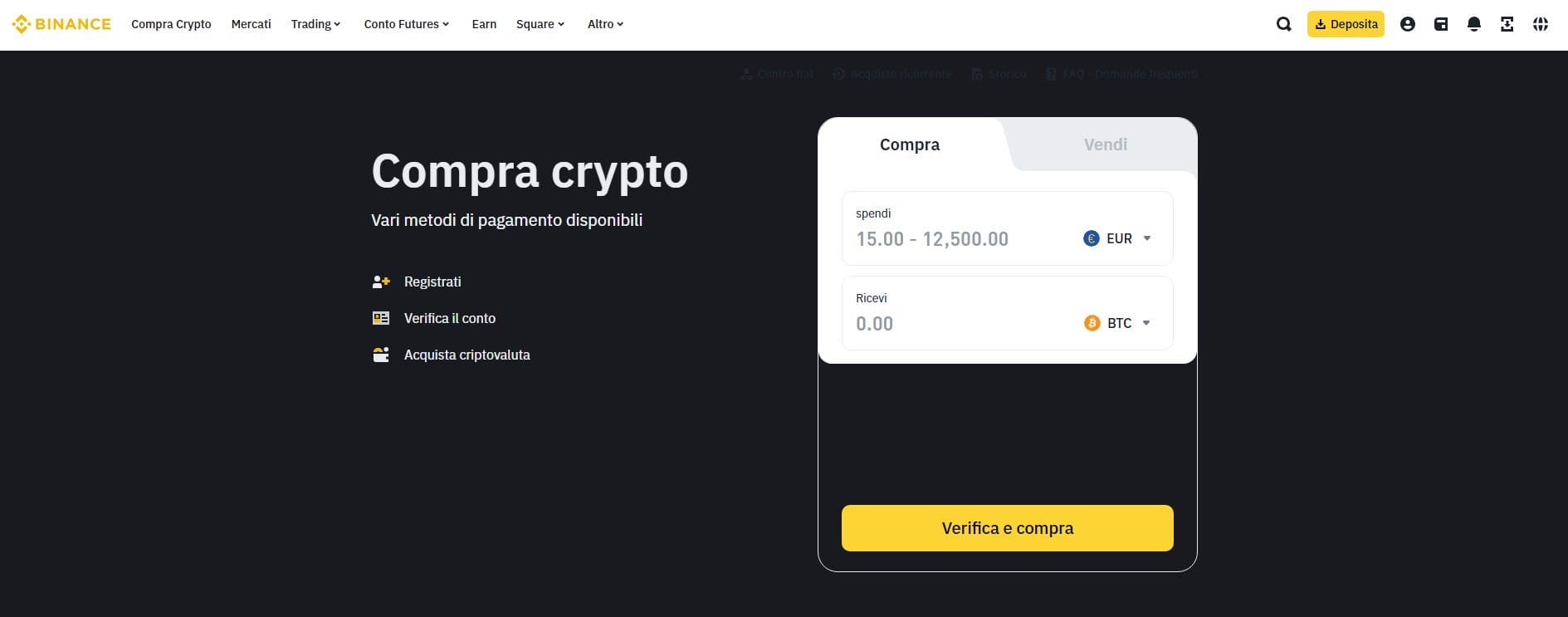
Task: Open the Square dropdown menu
Action: (540, 24)
